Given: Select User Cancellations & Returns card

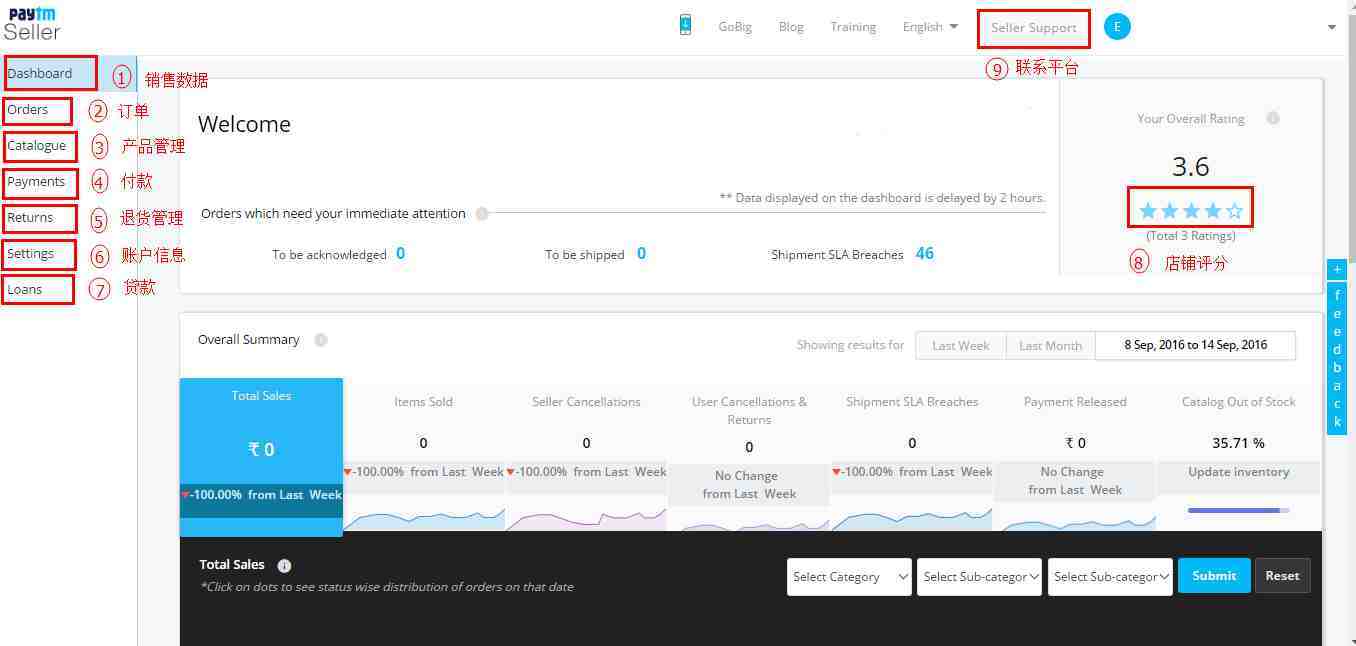Looking at the screenshot, I should click(x=750, y=456).
